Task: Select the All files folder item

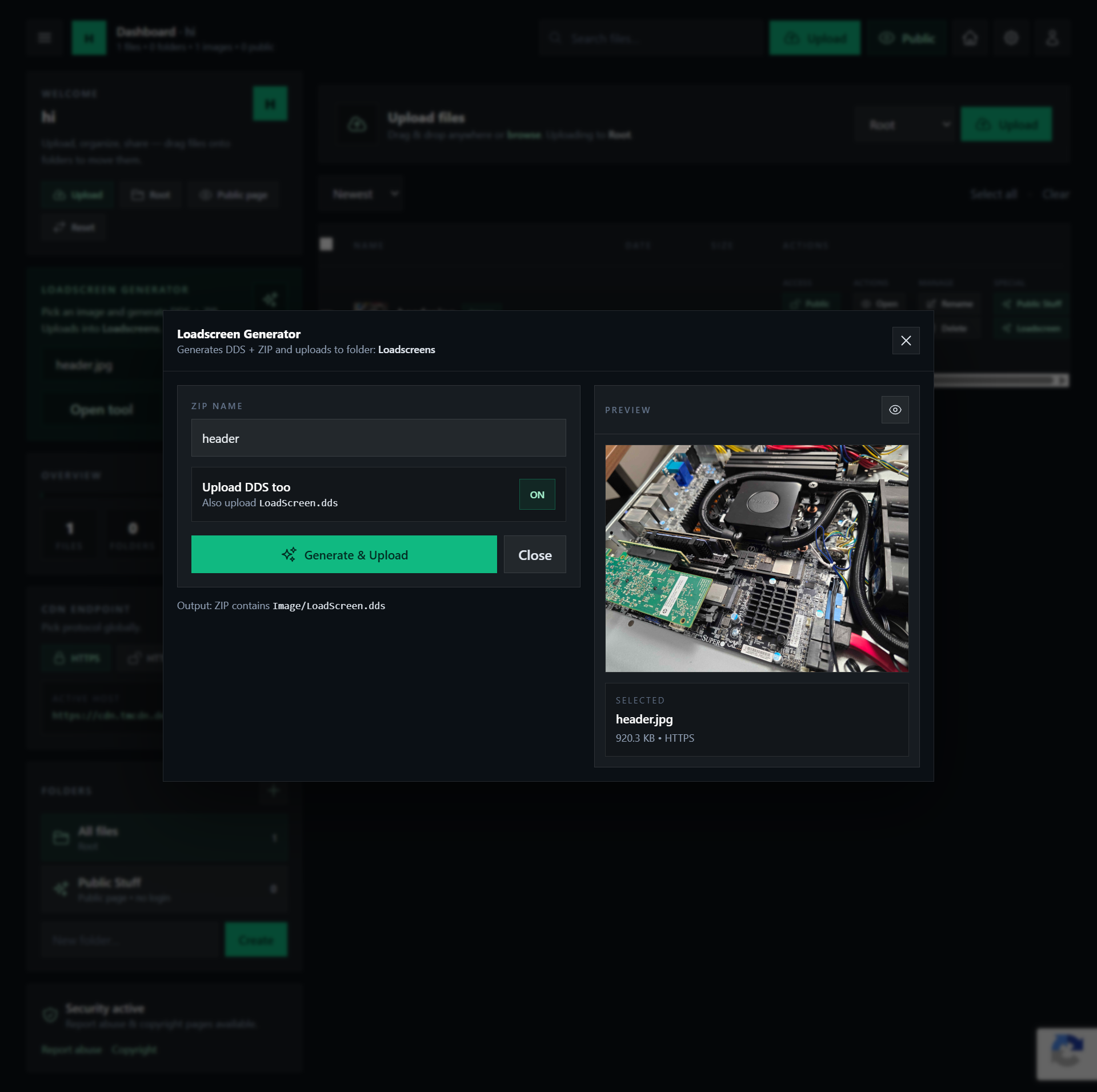Action: [165, 838]
